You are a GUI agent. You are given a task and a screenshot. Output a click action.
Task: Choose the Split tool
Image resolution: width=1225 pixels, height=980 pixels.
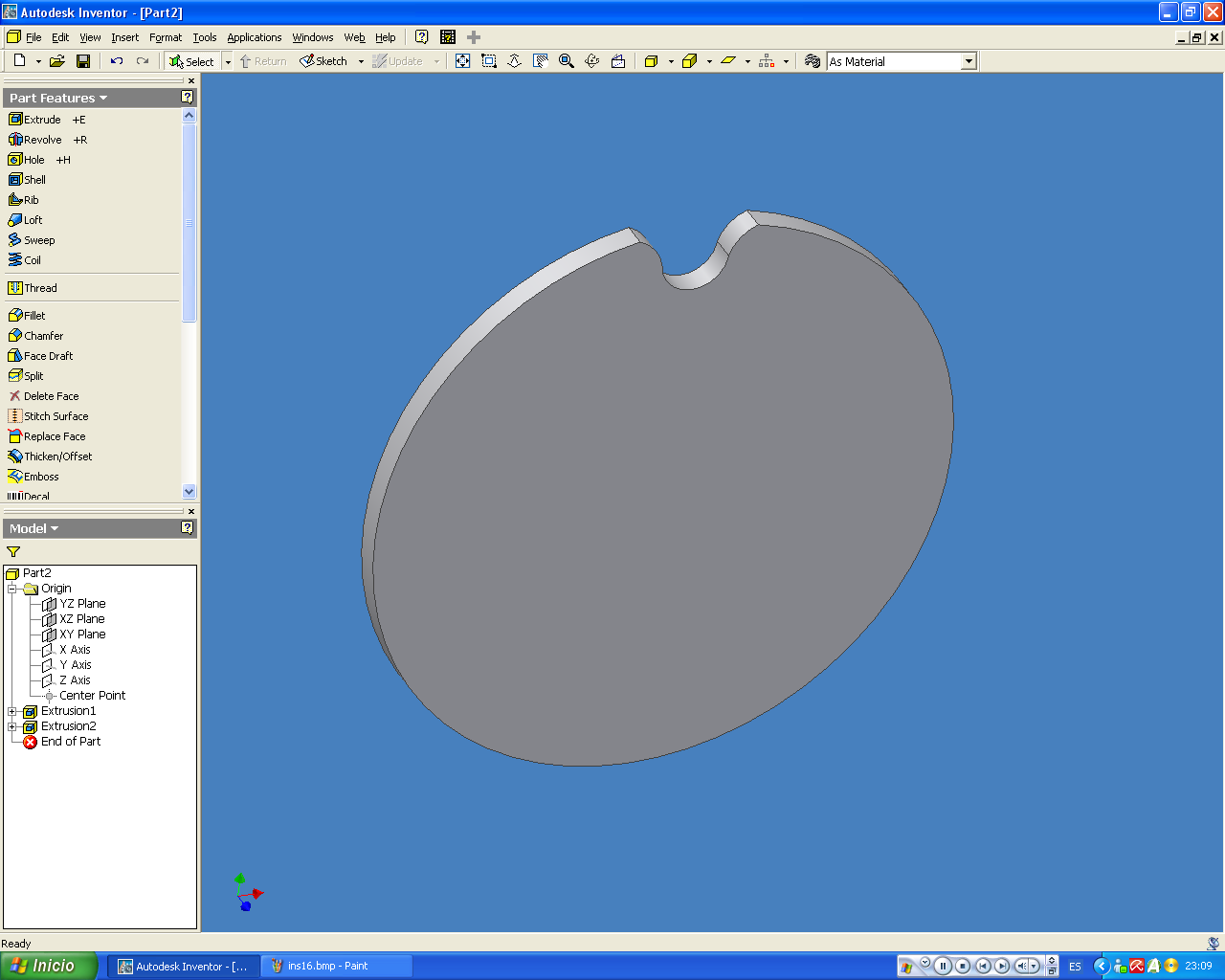coord(26,376)
